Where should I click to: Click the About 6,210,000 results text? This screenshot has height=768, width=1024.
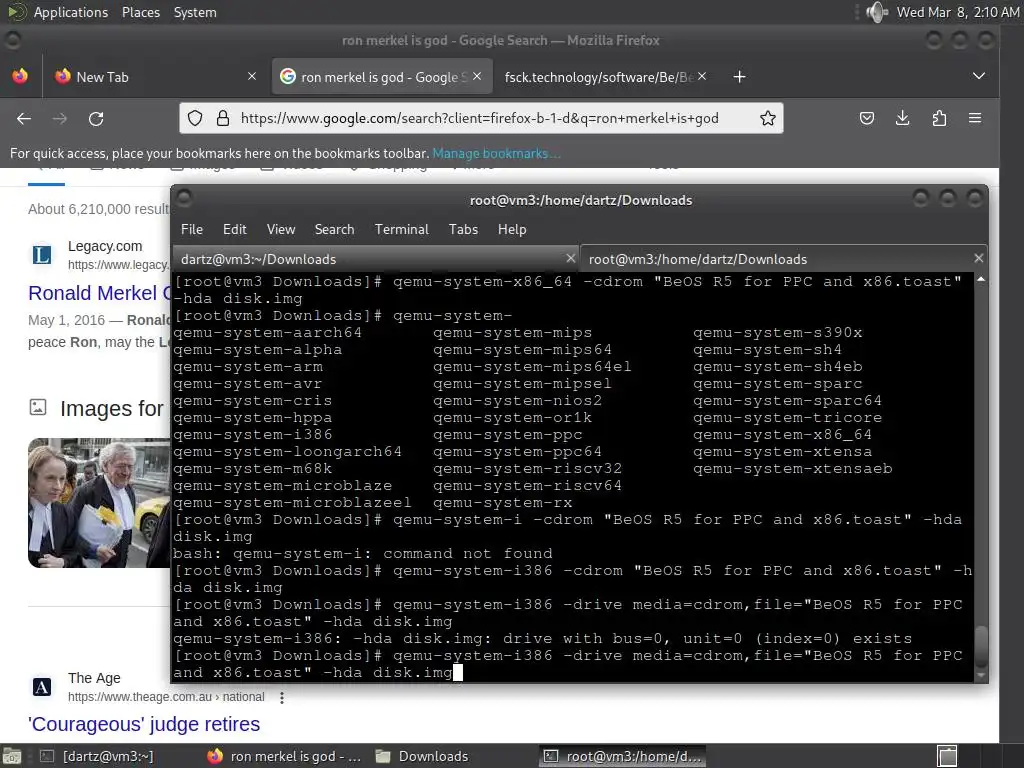point(99,209)
